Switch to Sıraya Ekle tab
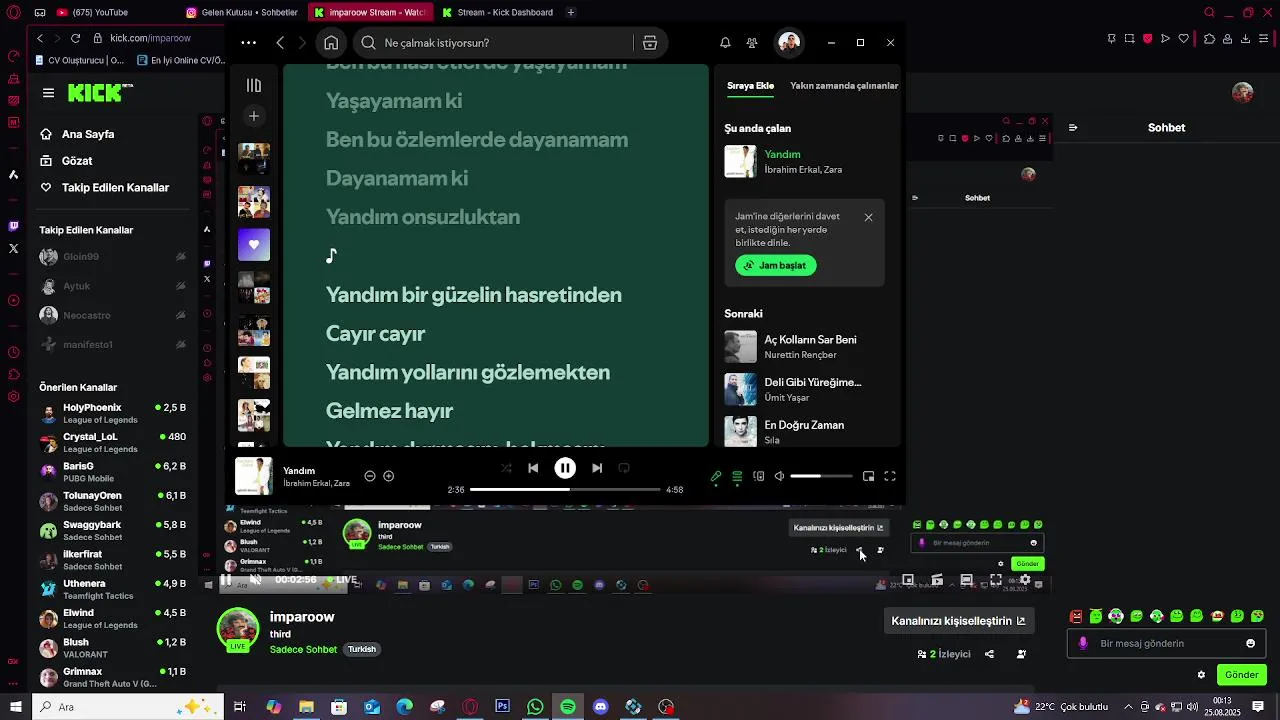 point(751,86)
